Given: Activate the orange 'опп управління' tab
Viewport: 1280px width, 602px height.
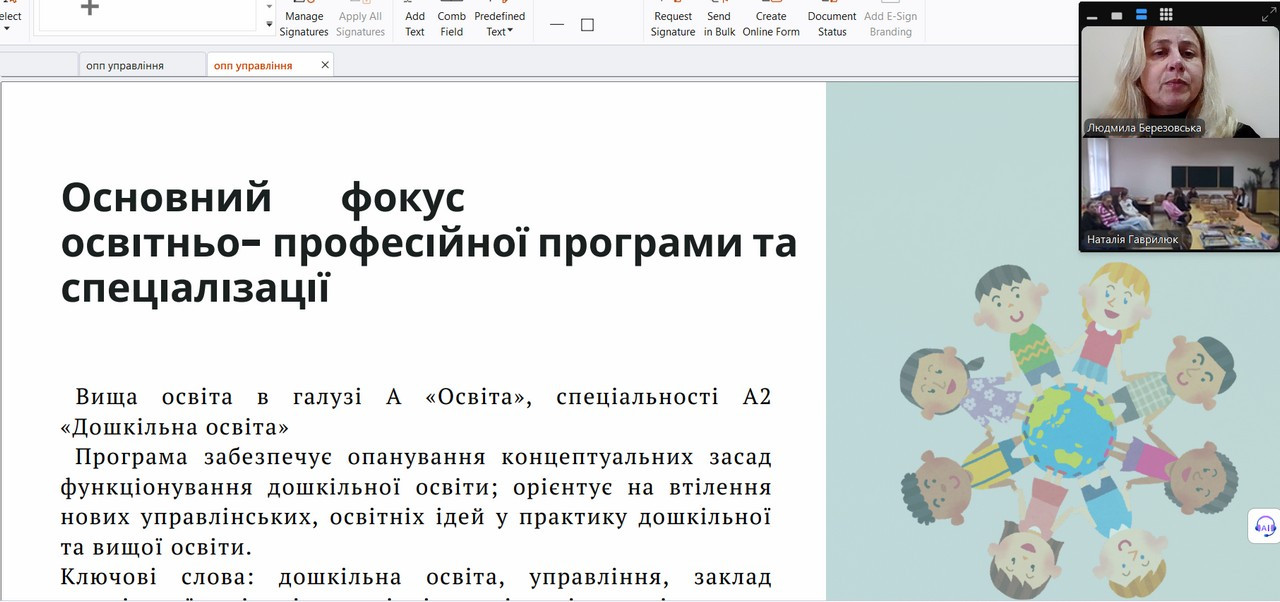Looking at the screenshot, I should [253, 65].
